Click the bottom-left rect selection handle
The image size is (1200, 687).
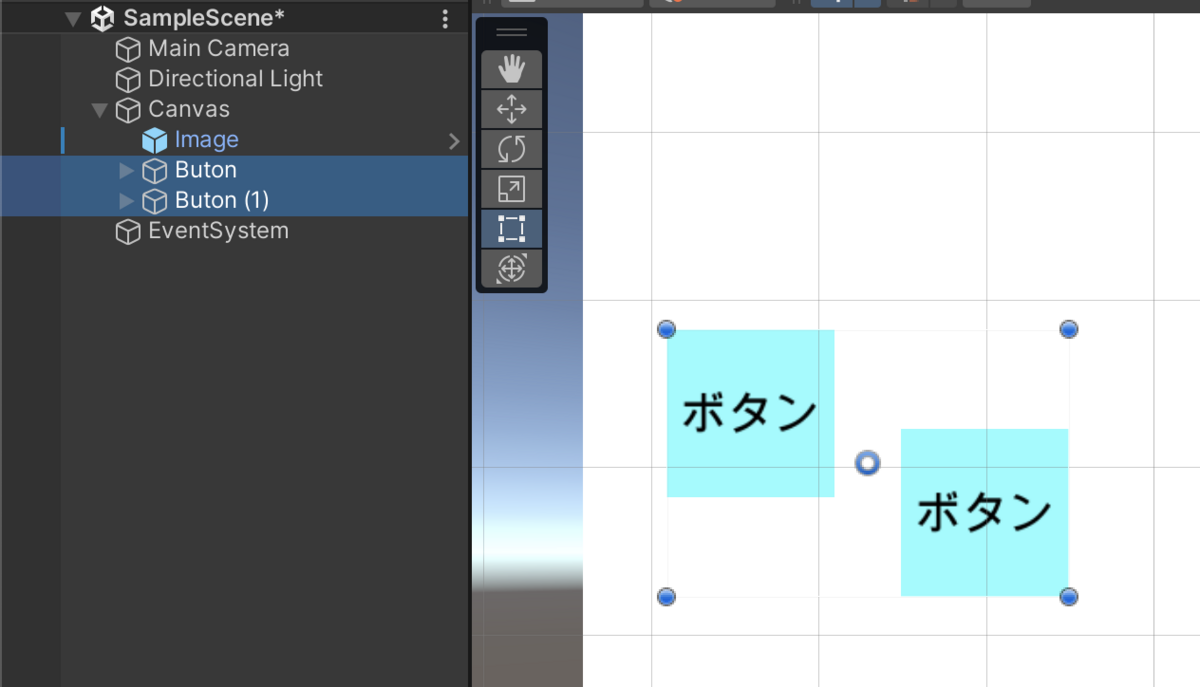click(667, 597)
